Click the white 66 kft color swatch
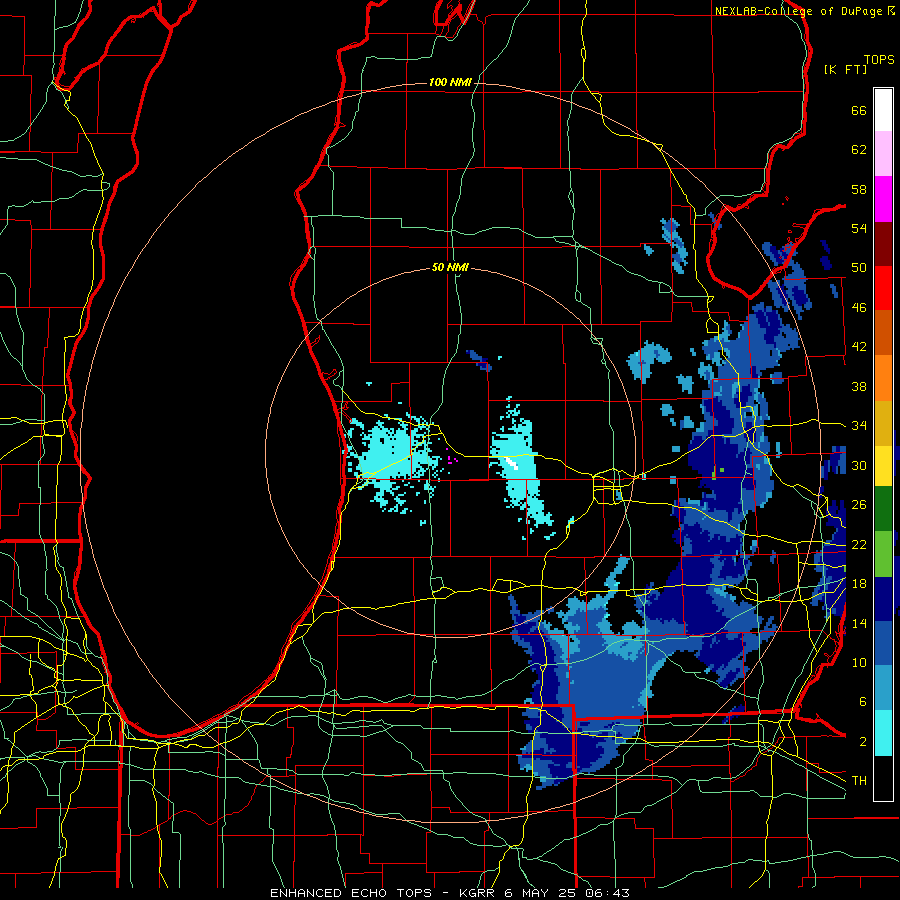 pyautogui.click(x=883, y=110)
